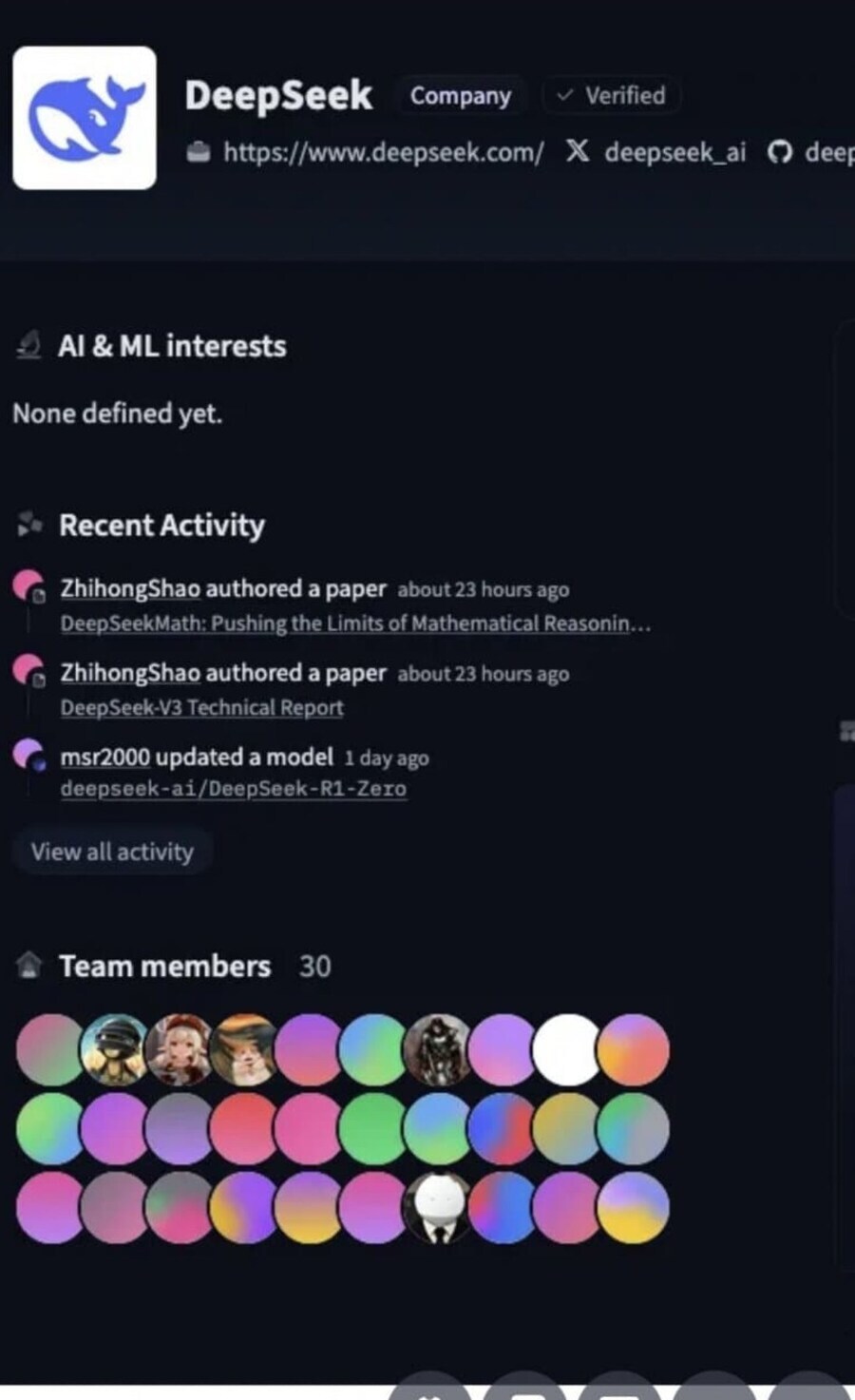
Task: Click the briefcase website icon
Action: coord(198,152)
